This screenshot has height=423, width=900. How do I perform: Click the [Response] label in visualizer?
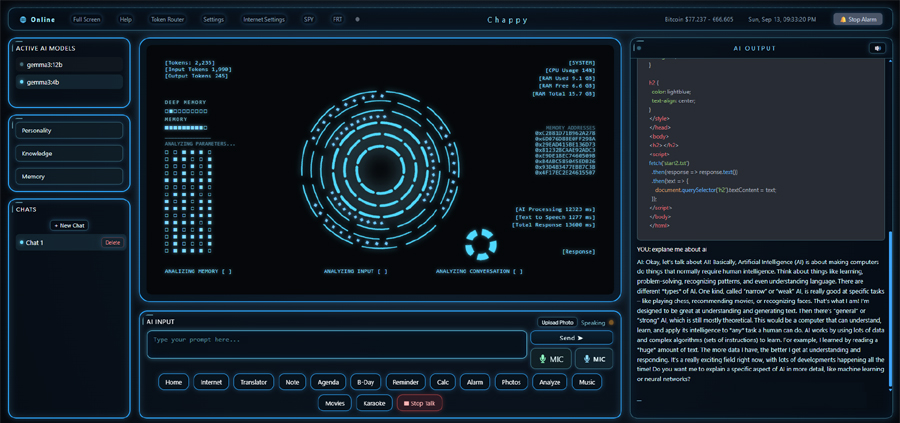(x=579, y=251)
